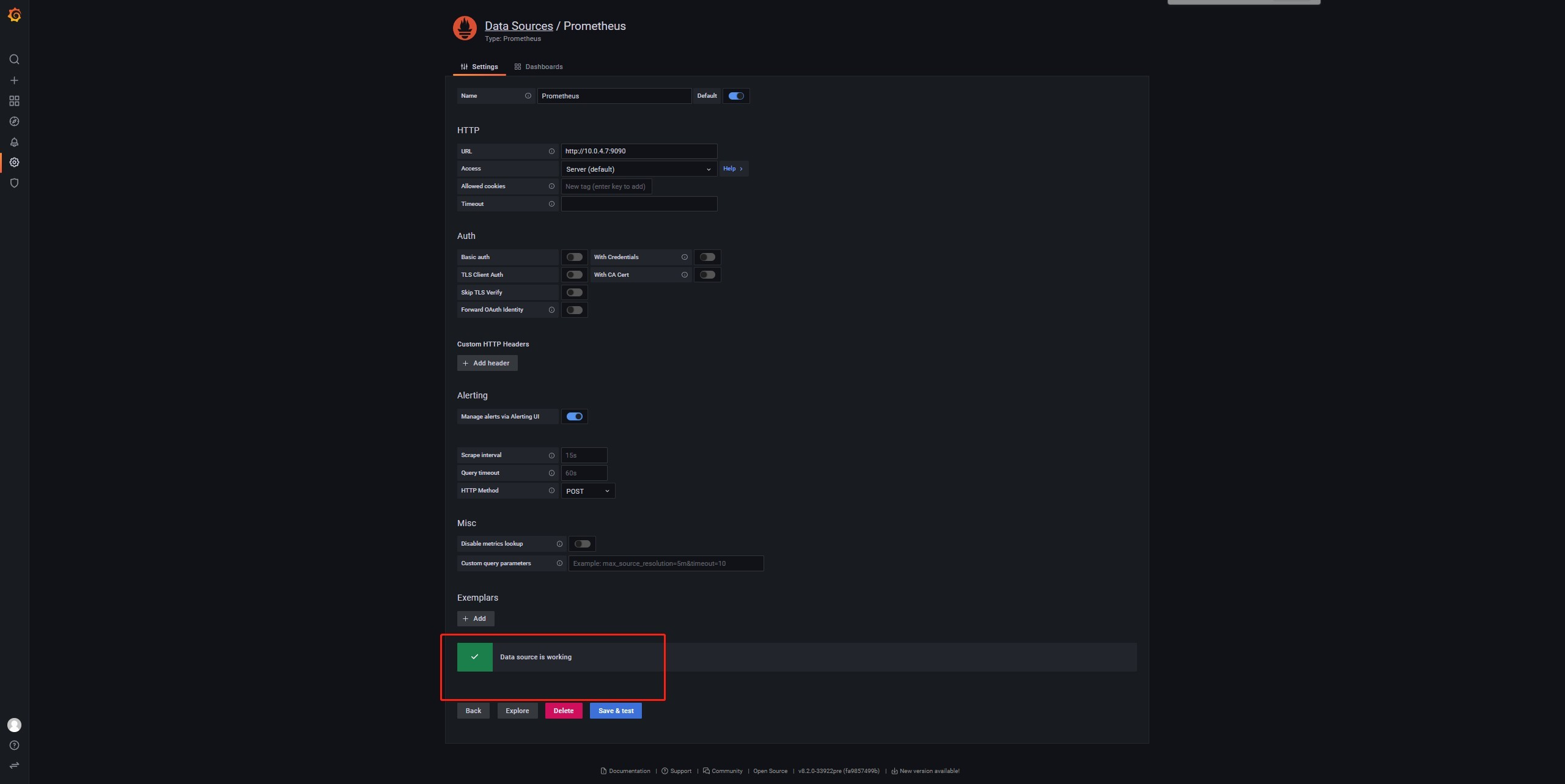The width and height of the screenshot is (1565, 784).
Task: Click the Exemplars Add button
Action: (476, 618)
